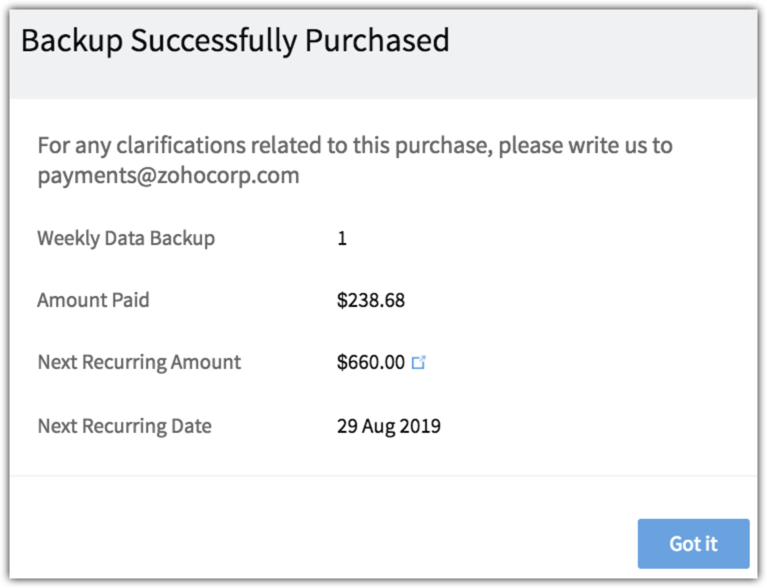This screenshot has height=588, width=767.
Task: Open the external link icon beside $660.00
Action: [419, 363]
